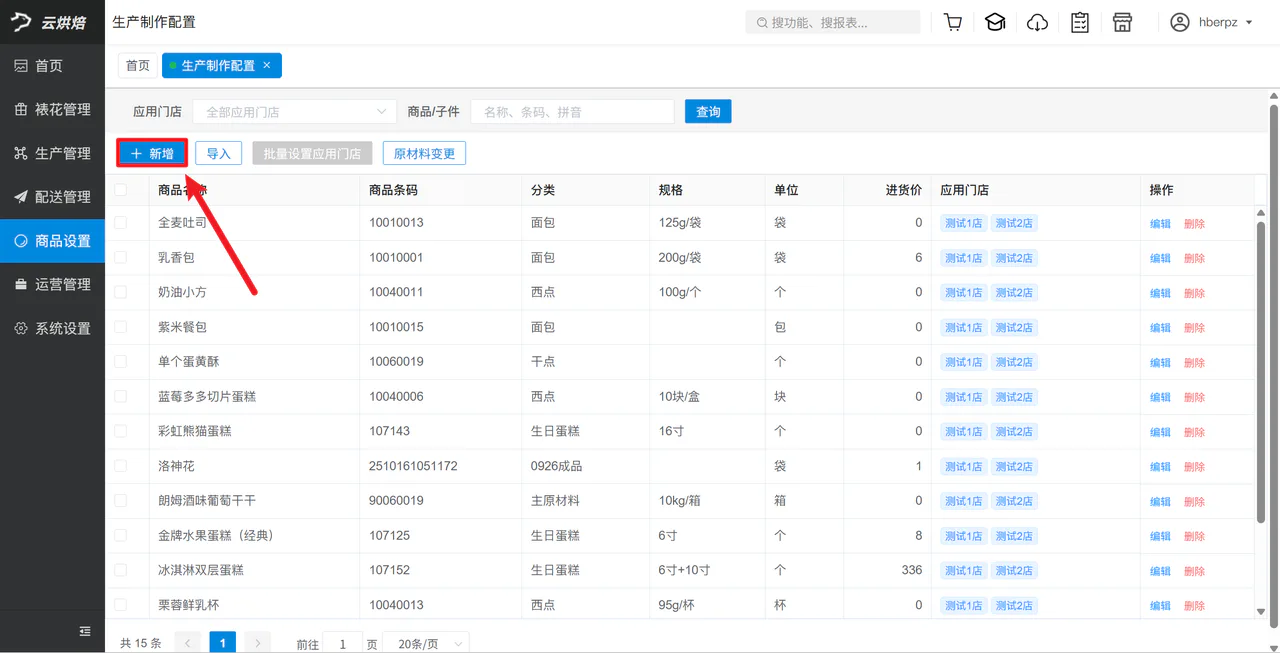Open the shopping cart icon
Image resolution: width=1280 pixels, height=653 pixels.
[953, 22]
